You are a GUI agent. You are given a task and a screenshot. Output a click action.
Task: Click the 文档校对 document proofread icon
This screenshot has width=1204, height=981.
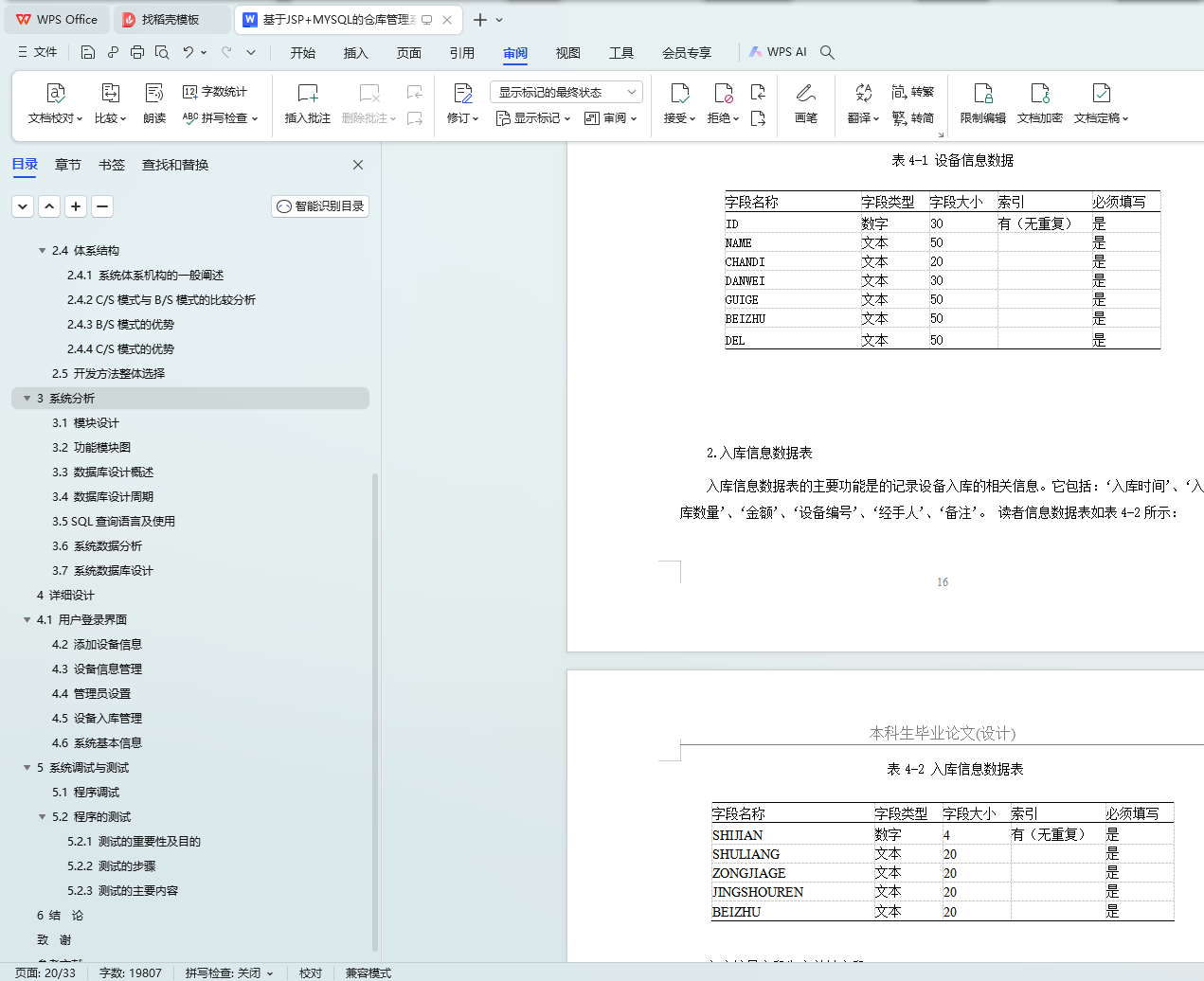pos(56,93)
